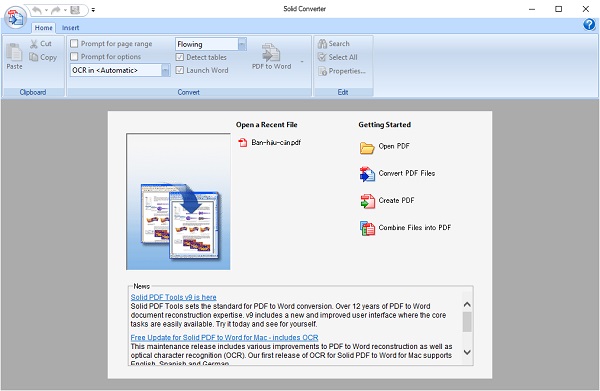Image resolution: width=600 pixels, height=391 pixels.
Task: Open the Customize Quick Access Toolbar arrow
Action: [93, 10]
